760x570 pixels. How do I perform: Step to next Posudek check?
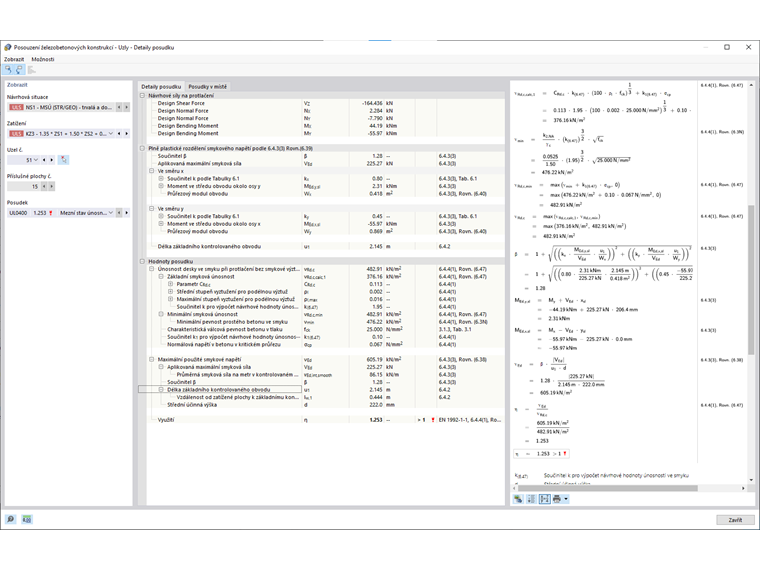click(127, 213)
